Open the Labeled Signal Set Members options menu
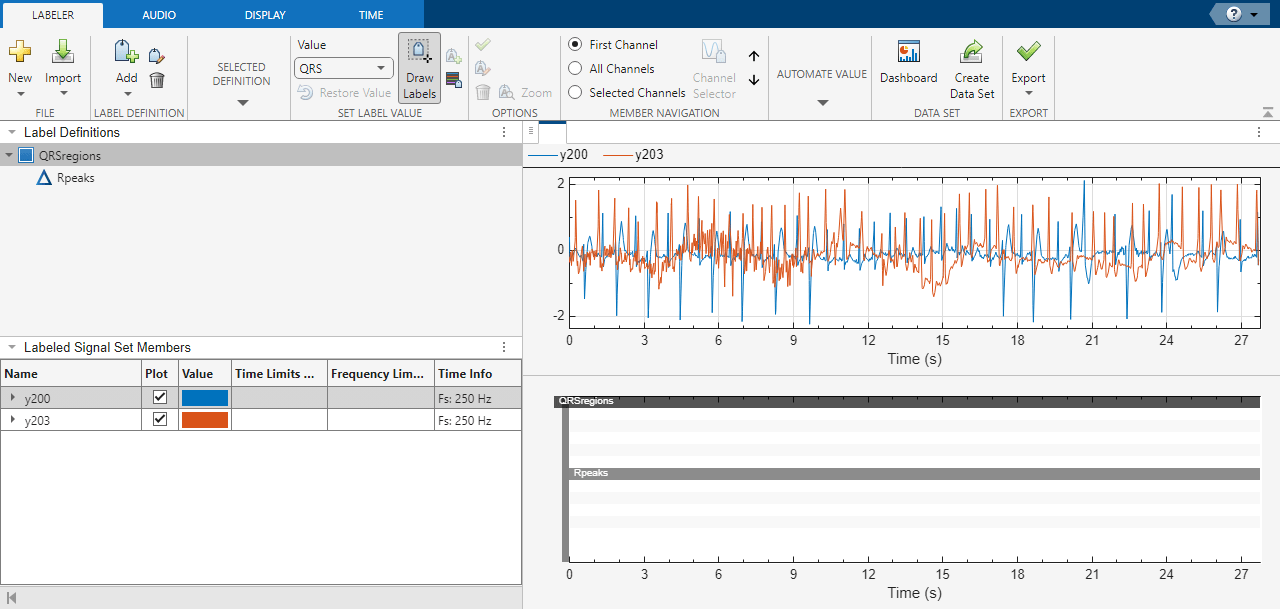 (x=503, y=347)
